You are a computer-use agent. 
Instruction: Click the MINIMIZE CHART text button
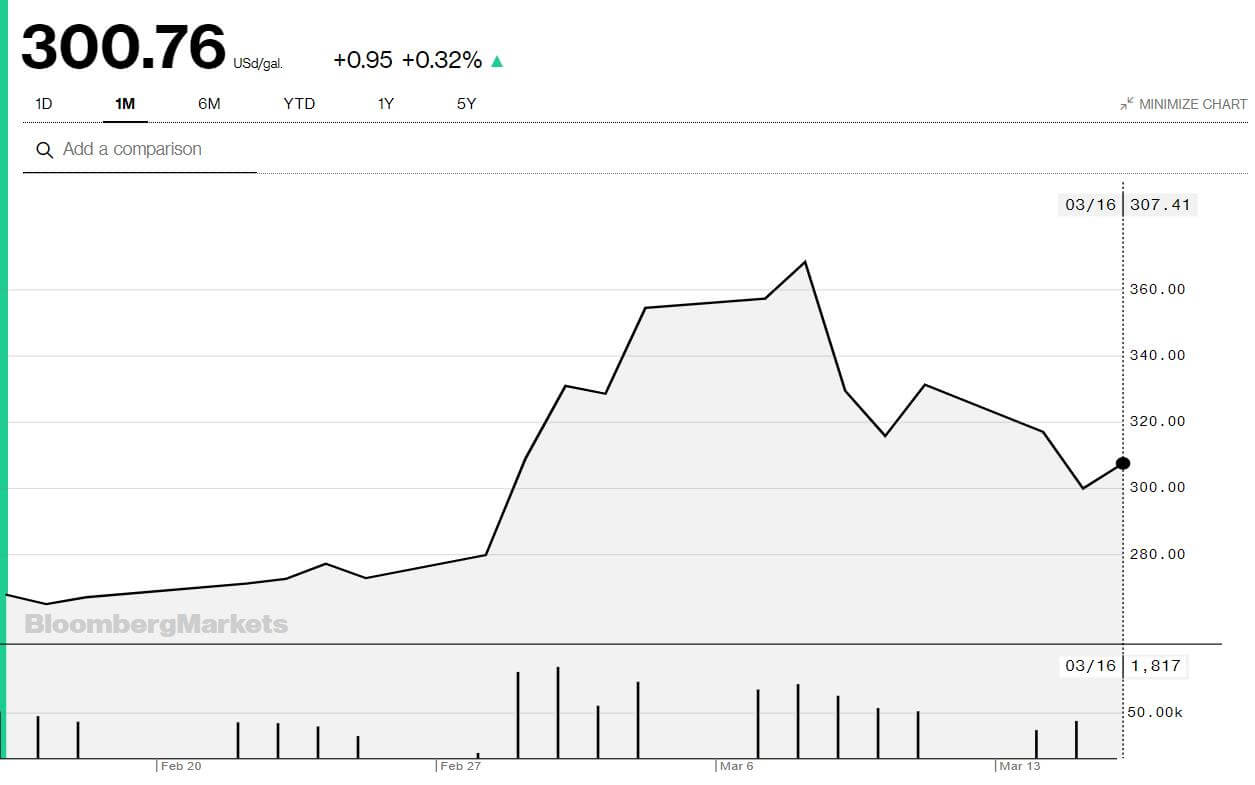[1193, 104]
